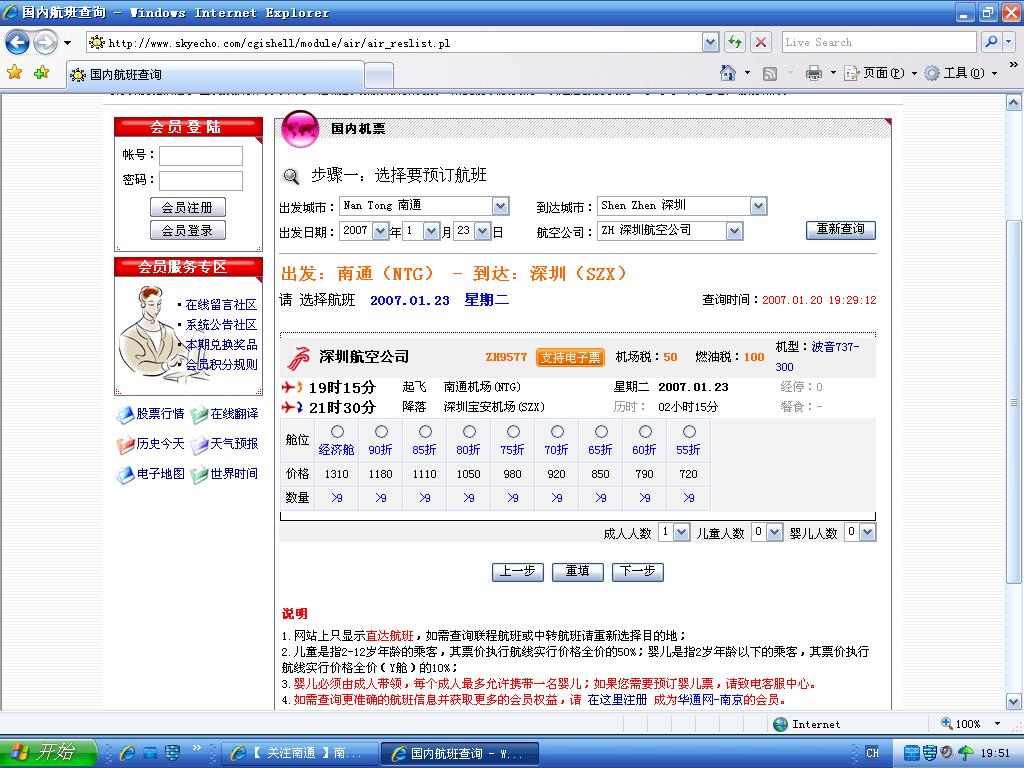
Task: Open the Home page icon
Action: (x=729, y=73)
